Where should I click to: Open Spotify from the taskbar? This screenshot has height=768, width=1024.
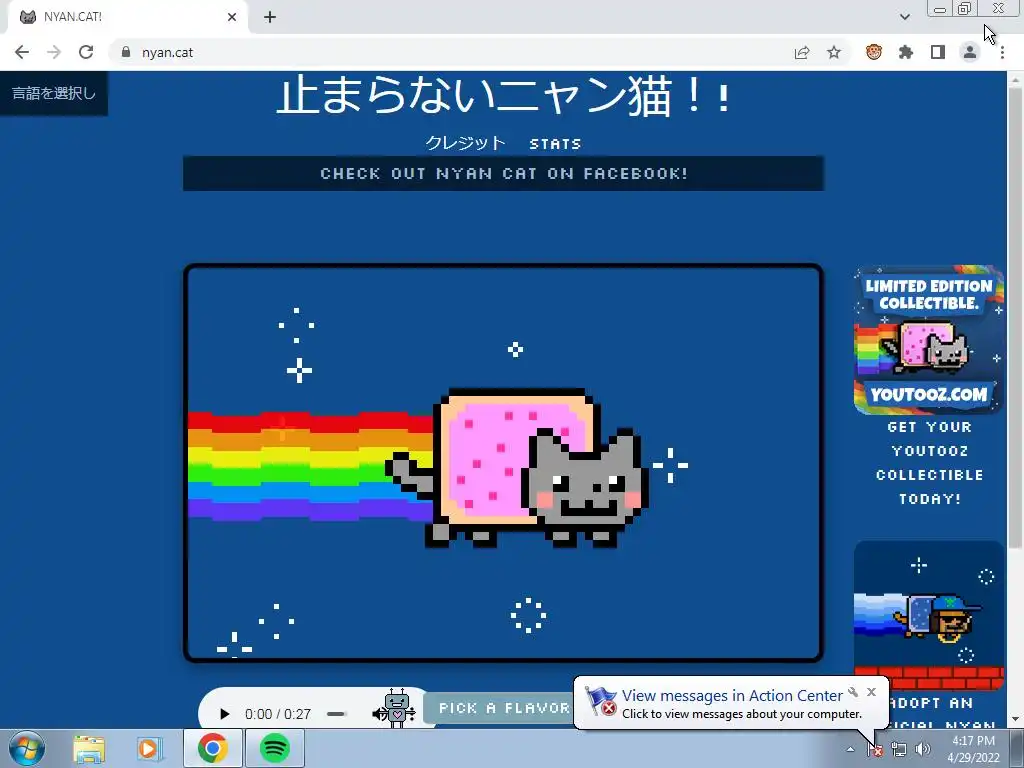click(275, 748)
